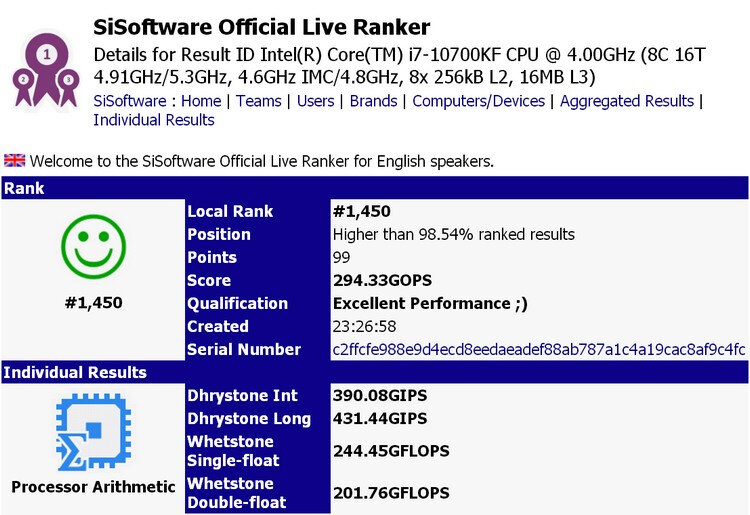Click the purple ranker ribbons logo
Viewport: 750px width, 515px height.
tap(46, 70)
